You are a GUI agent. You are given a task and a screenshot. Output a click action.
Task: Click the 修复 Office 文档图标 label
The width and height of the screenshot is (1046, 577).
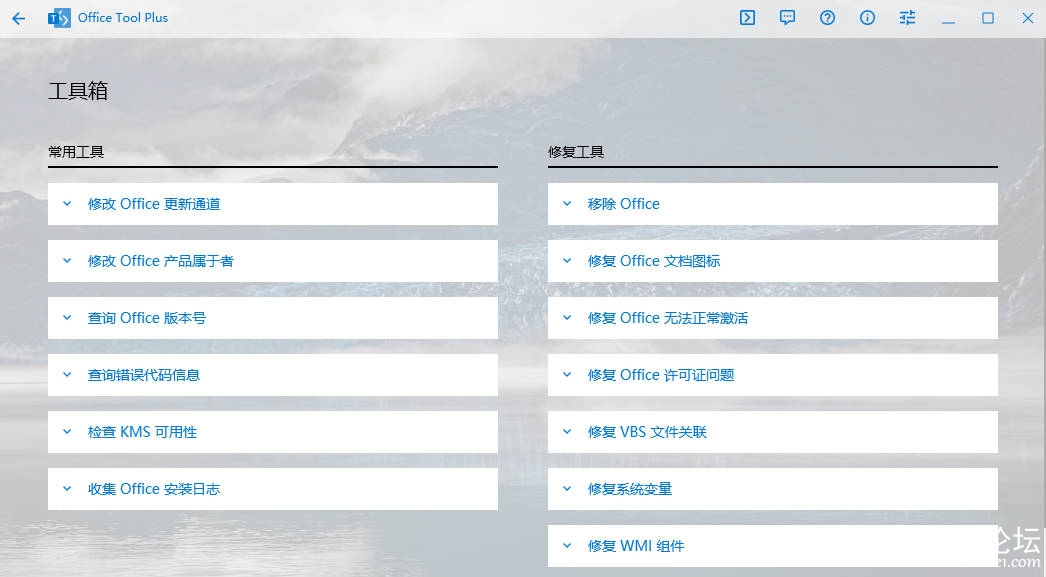coord(654,261)
